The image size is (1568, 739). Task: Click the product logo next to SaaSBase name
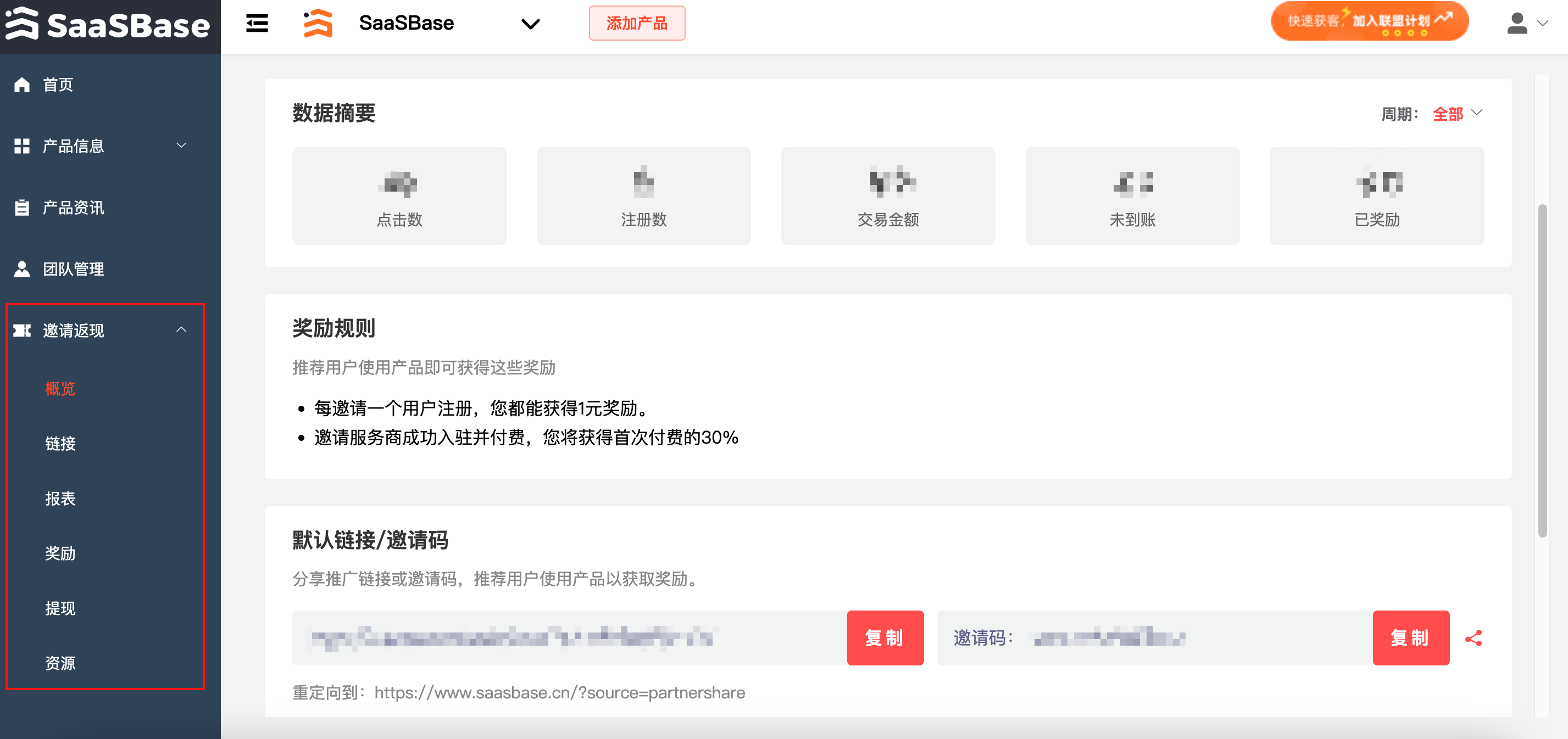click(318, 23)
